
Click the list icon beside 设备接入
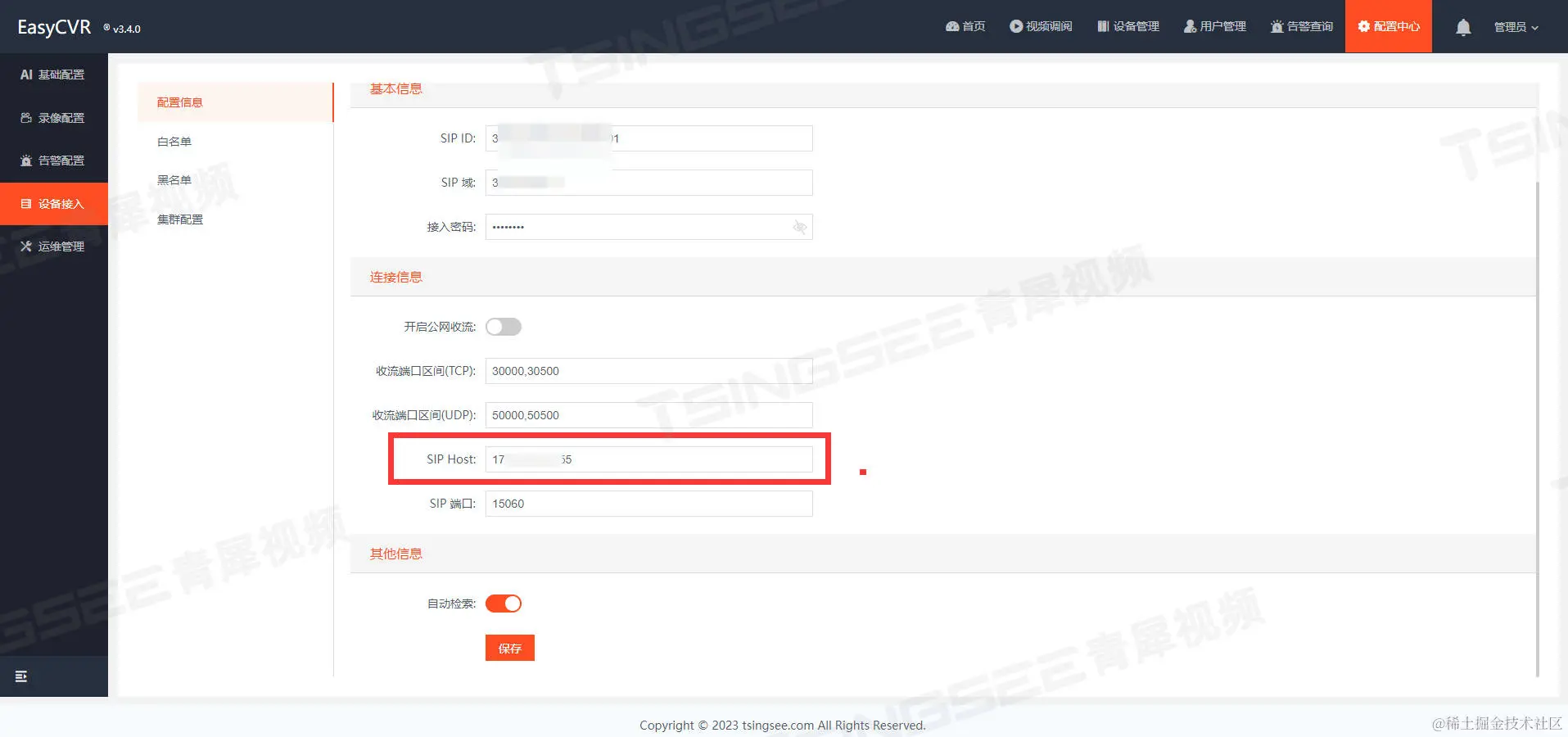click(26, 204)
